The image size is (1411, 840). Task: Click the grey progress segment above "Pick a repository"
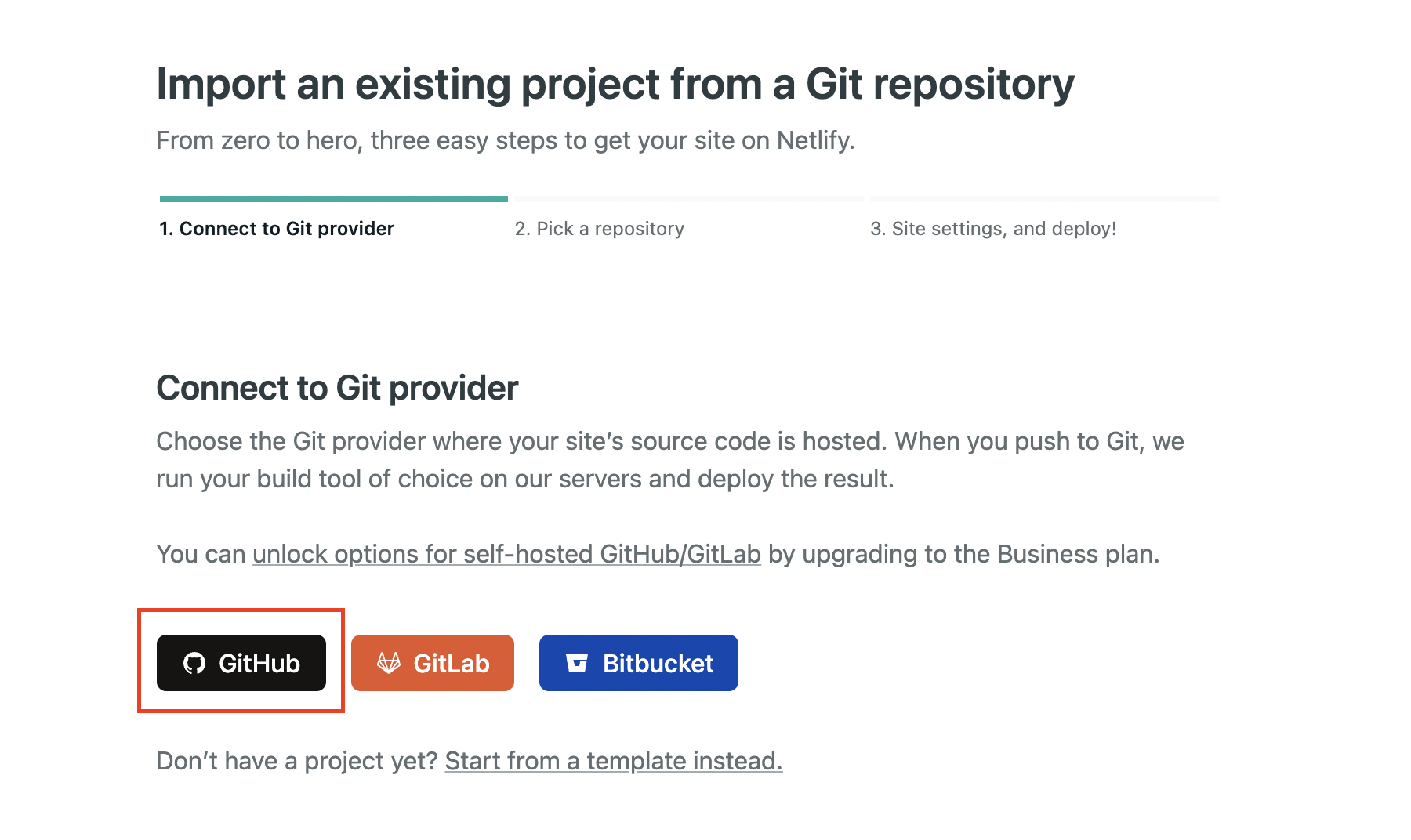coord(688,199)
